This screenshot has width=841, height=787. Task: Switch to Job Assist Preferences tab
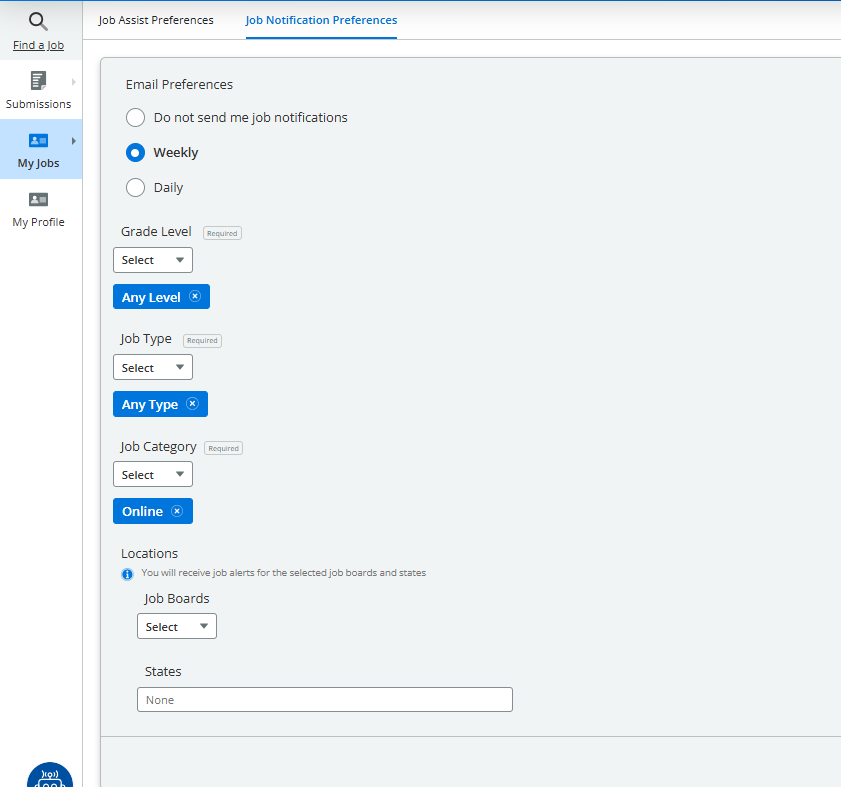click(156, 20)
